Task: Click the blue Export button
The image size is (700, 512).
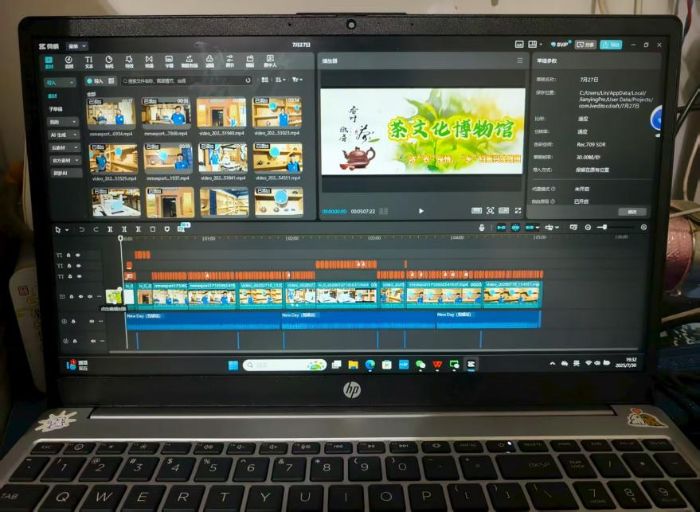Action: click(x=610, y=45)
